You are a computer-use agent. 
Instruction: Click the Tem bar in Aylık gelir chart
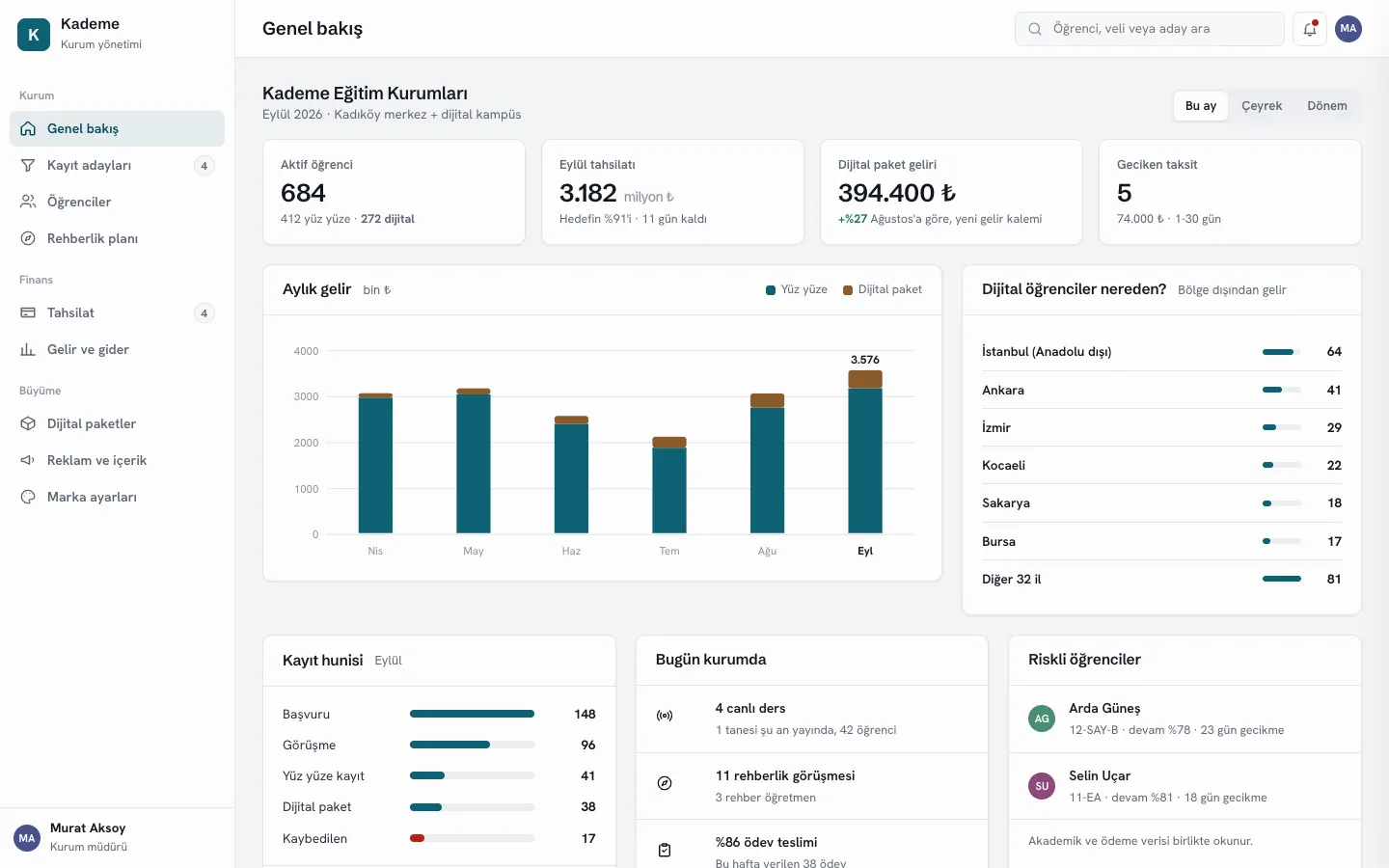pyautogui.click(x=669, y=485)
